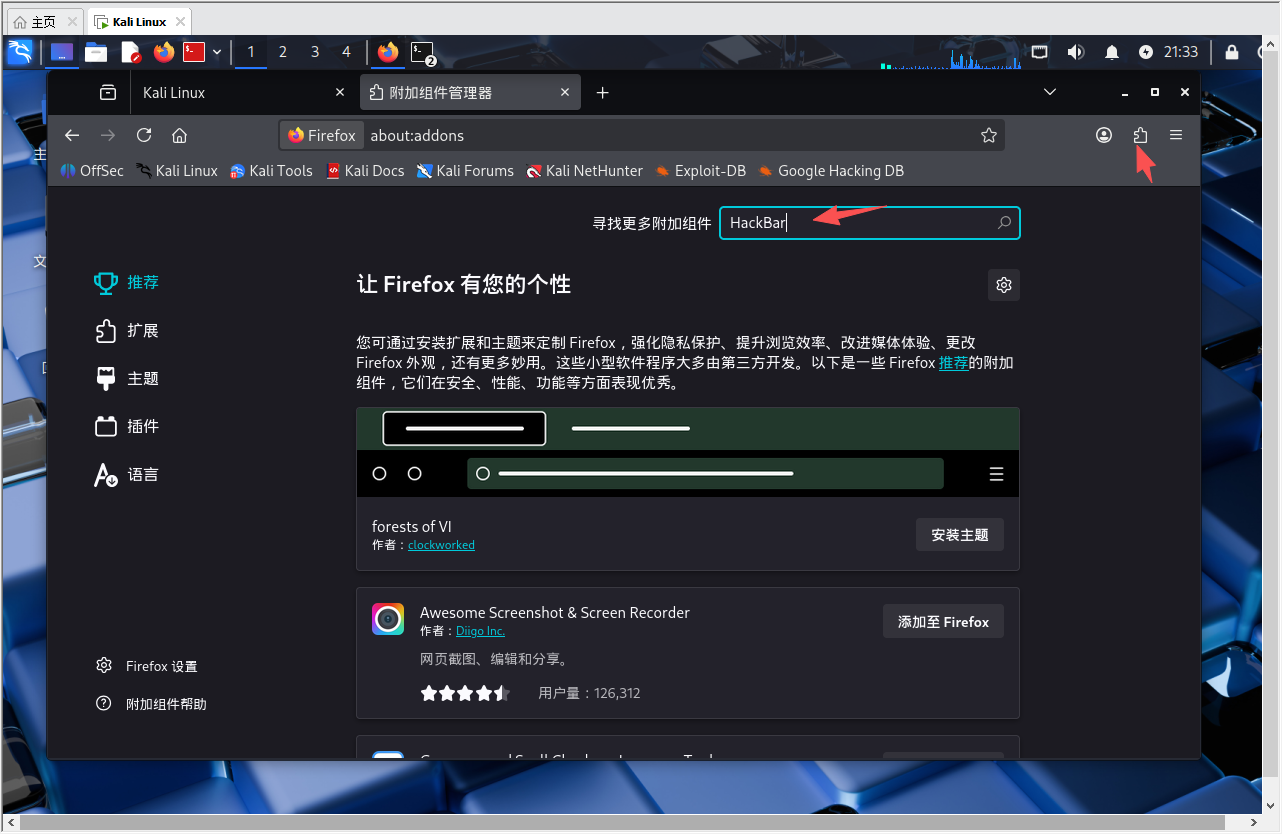Open the Kali Docs bookmark
Screen dimensions: 1282x834
coord(365,171)
